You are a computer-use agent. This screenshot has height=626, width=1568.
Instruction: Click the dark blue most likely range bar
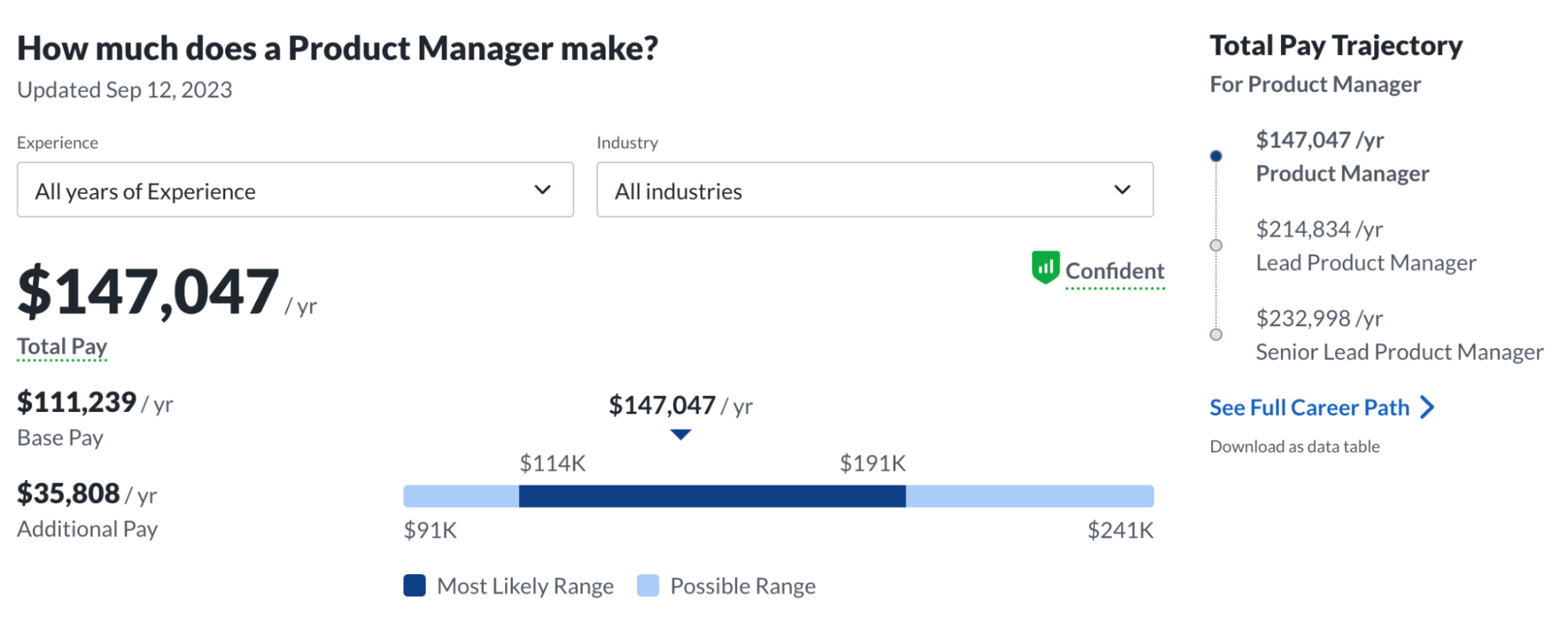pos(711,497)
